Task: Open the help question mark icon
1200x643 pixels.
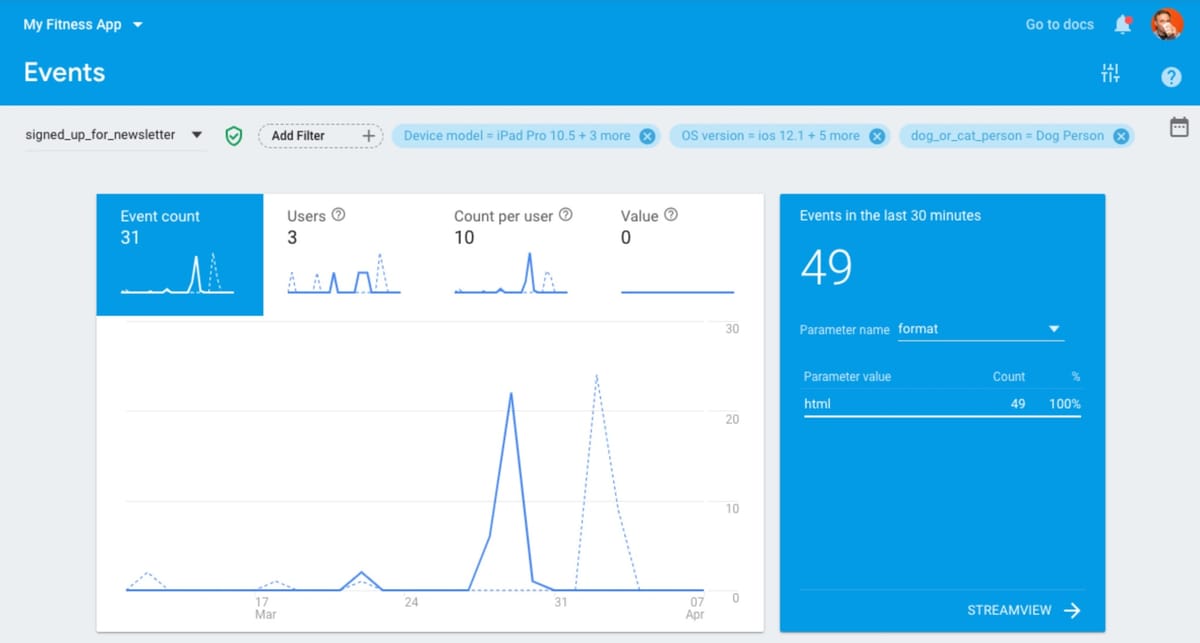Action: click(x=1171, y=77)
